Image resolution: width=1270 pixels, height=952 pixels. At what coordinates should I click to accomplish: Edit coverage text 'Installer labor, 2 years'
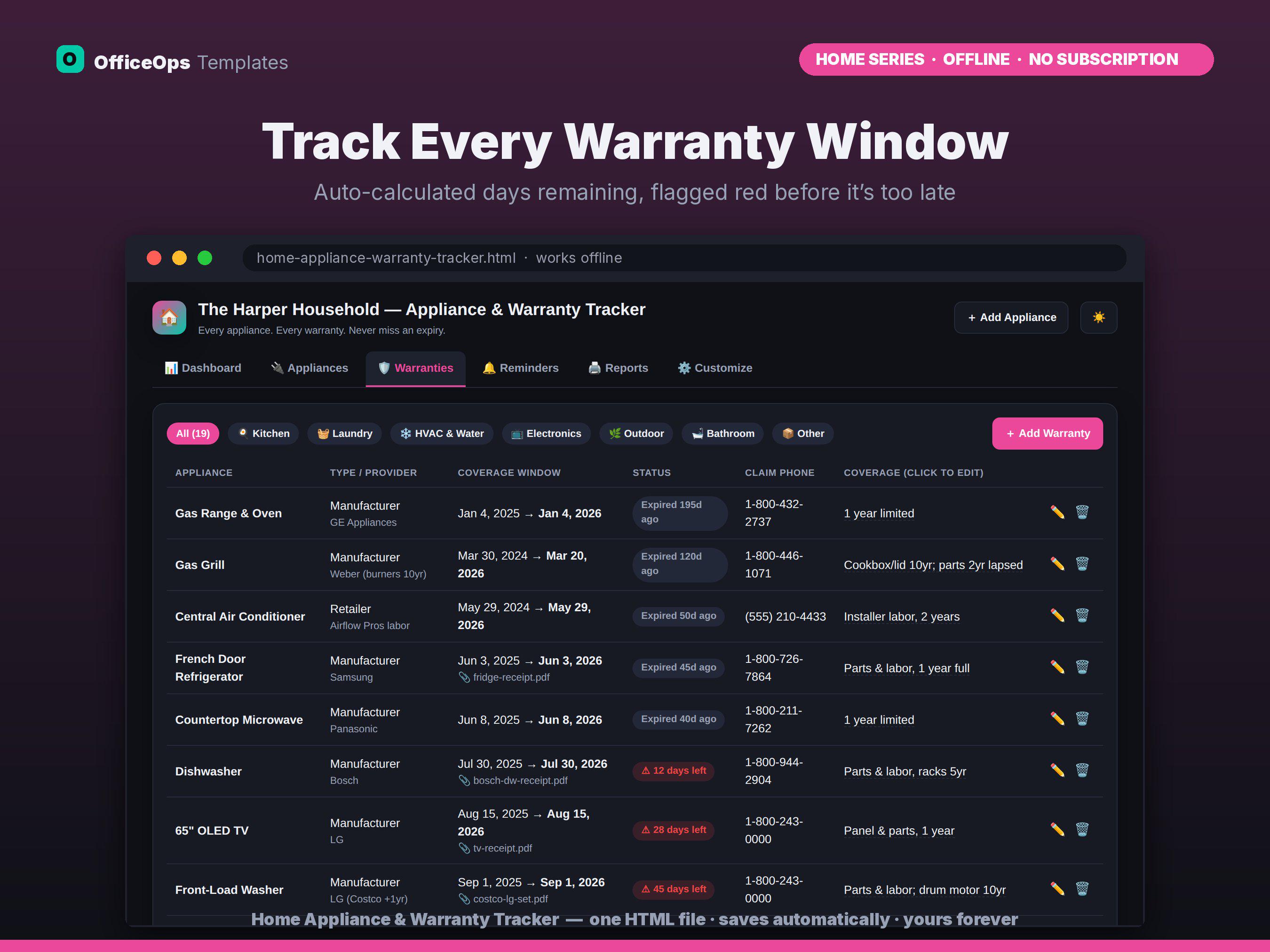point(901,616)
